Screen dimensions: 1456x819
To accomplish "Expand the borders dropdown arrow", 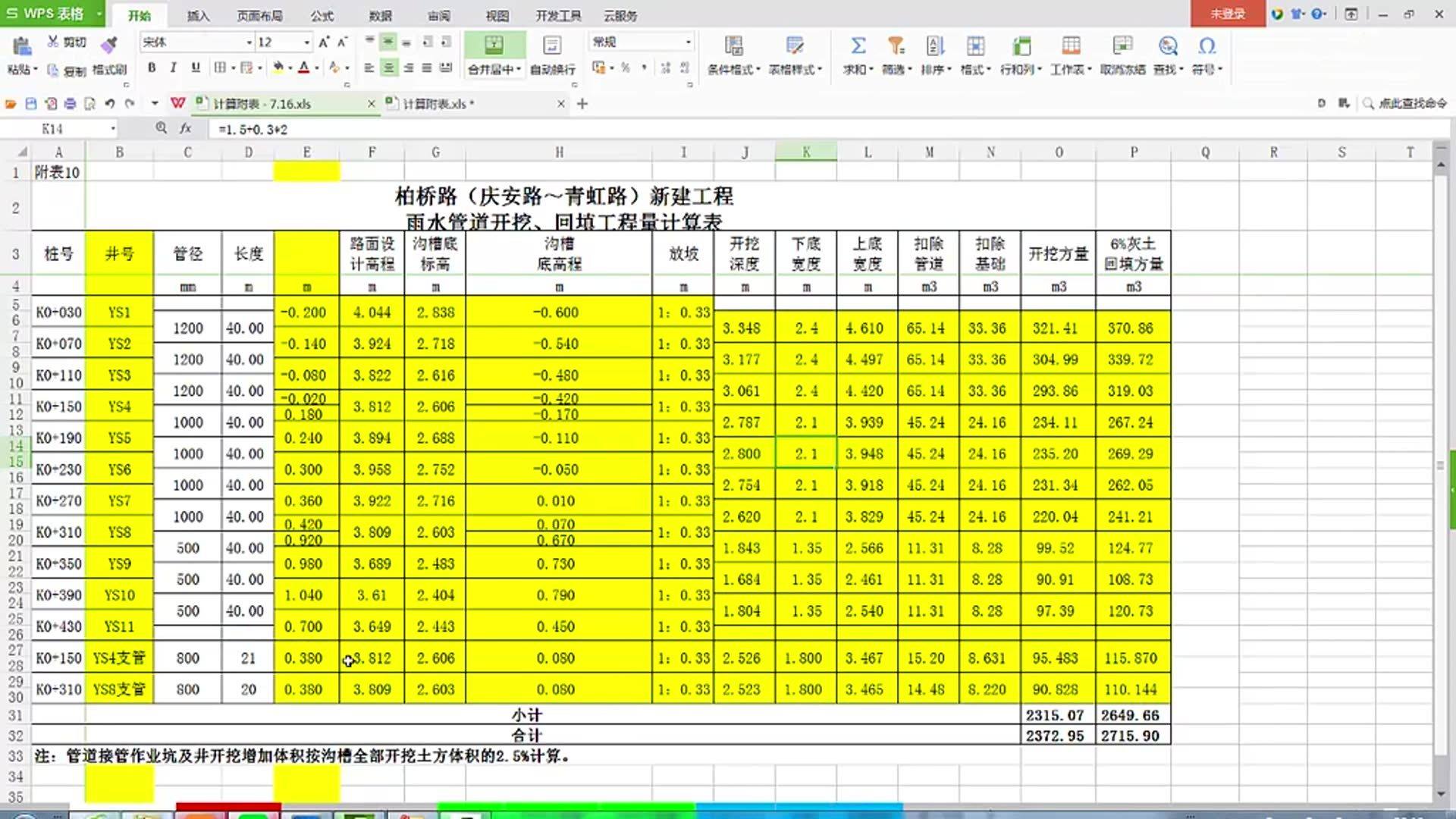I will coord(233,68).
